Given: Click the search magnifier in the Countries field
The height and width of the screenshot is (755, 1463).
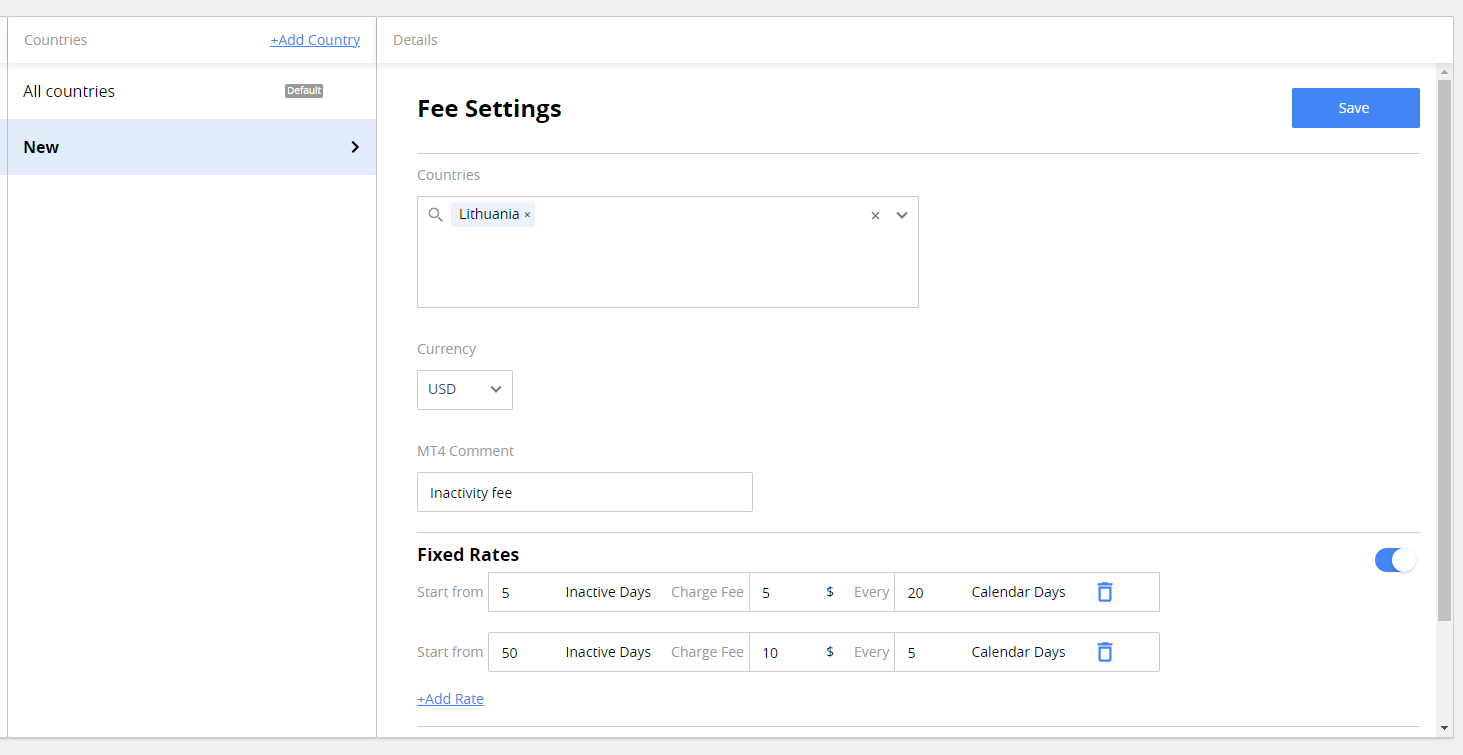Looking at the screenshot, I should [x=435, y=214].
